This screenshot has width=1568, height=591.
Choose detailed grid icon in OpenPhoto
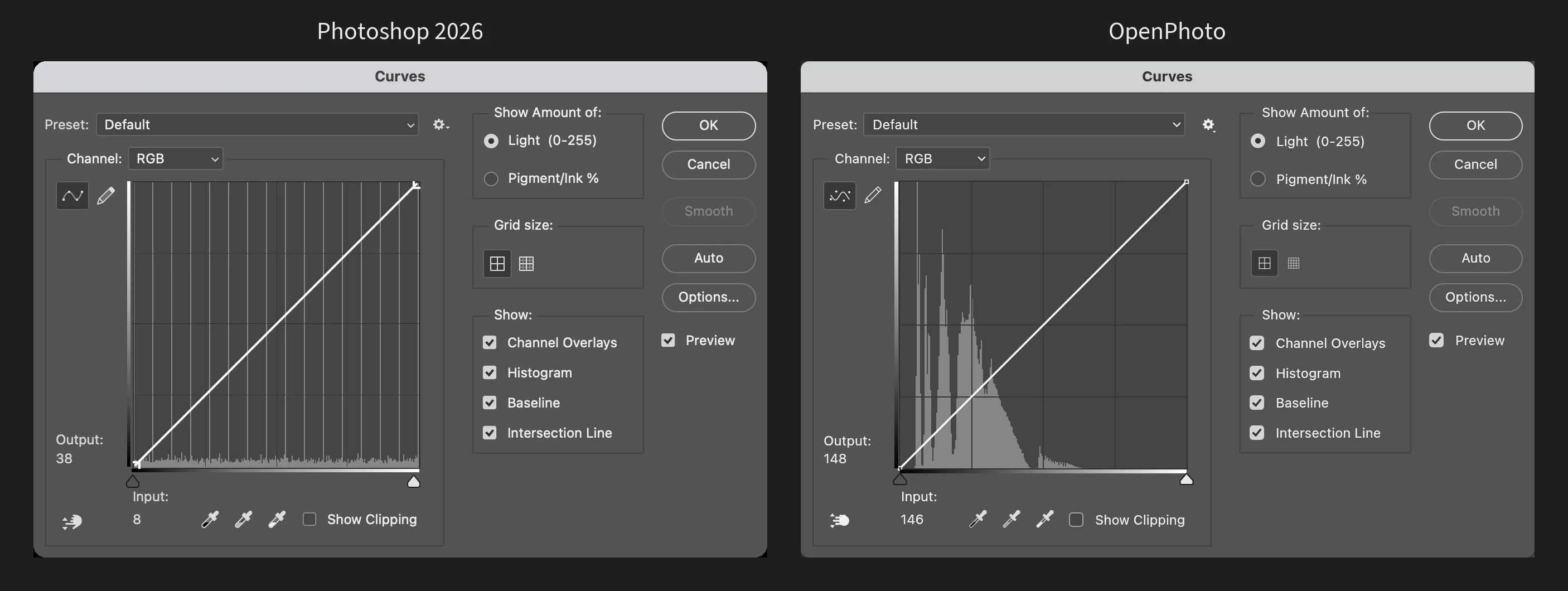coord(1294,263)
